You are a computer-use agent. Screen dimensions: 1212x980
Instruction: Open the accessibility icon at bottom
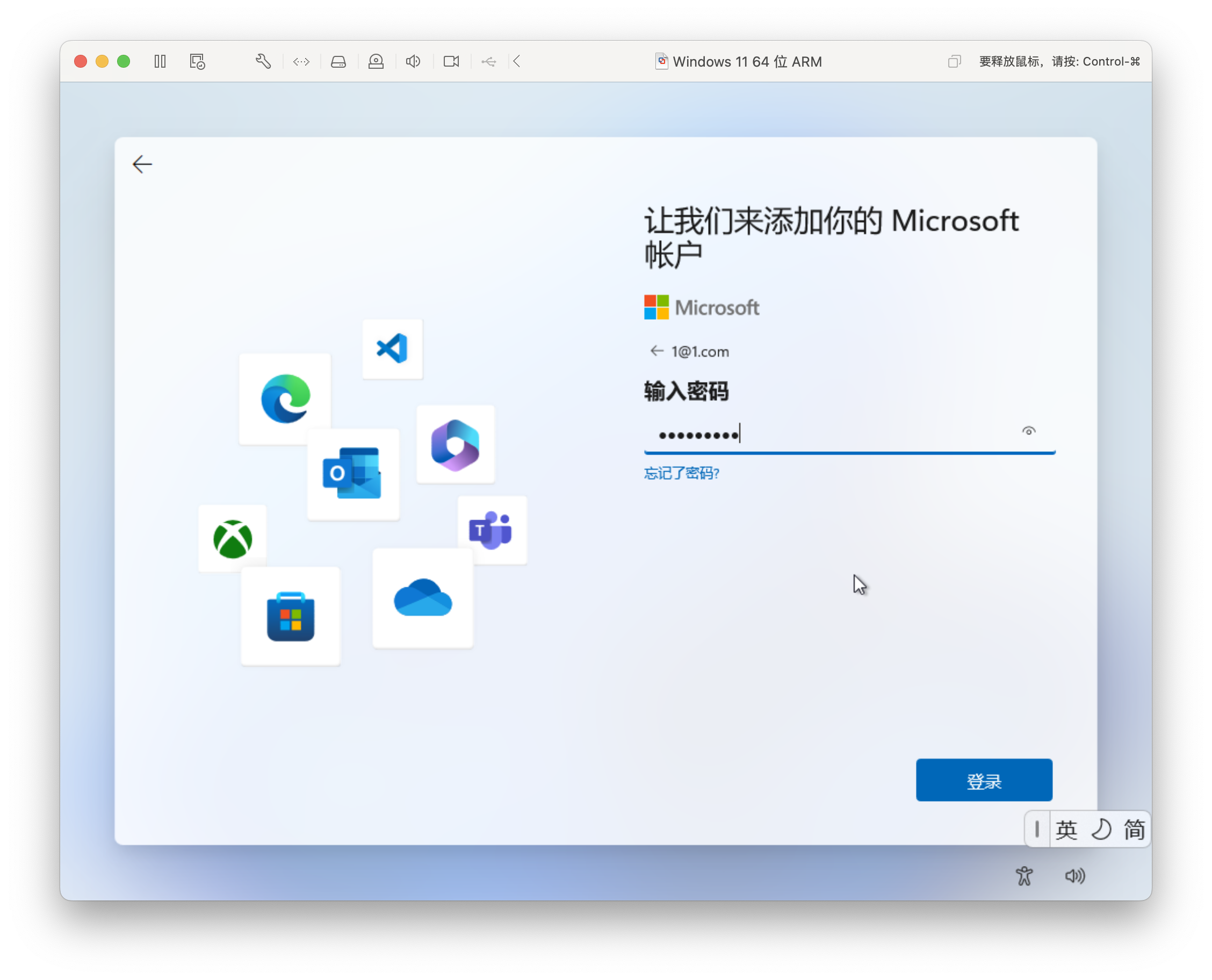coord(1024,876)
